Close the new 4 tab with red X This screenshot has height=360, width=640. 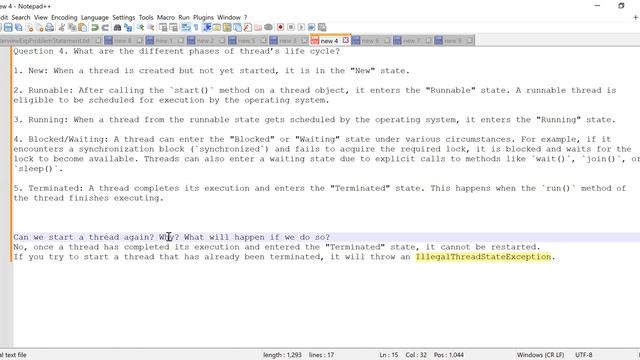point(346,40)
